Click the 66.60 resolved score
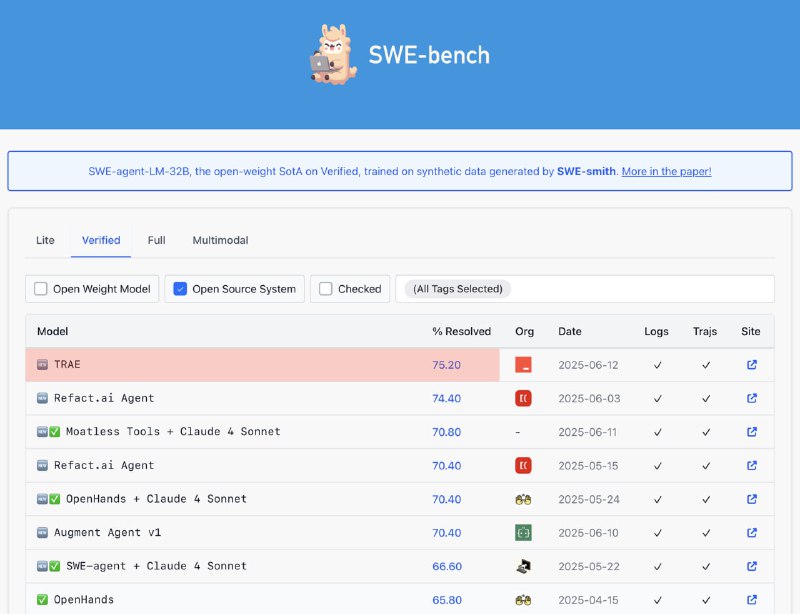The height and width of the screenshot is (614, 800). tap(447, 567)
